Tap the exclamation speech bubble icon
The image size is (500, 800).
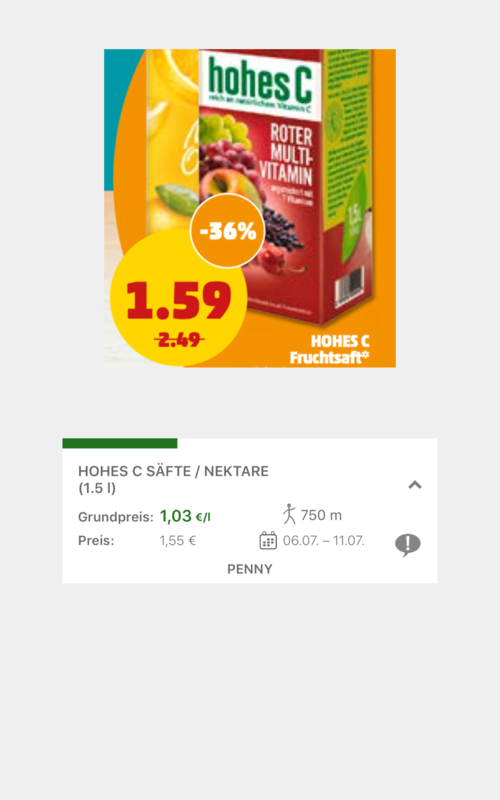coord(408,544)
